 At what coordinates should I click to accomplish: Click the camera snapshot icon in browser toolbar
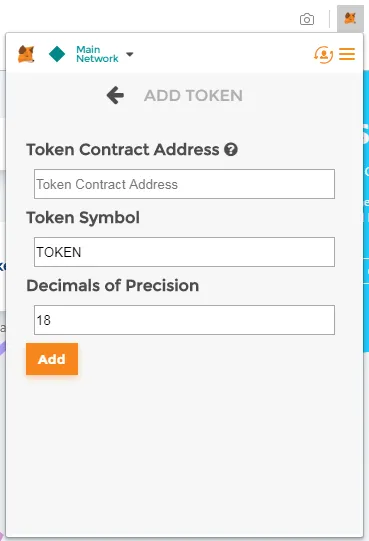[307, 19]
